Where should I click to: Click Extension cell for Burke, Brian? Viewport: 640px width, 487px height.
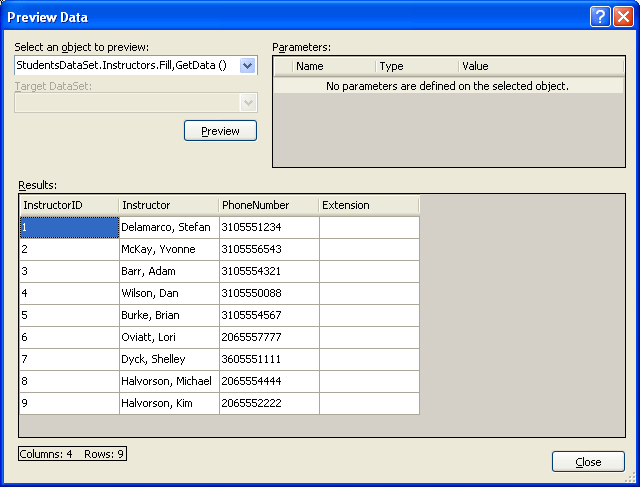click(x=368, y=315)
